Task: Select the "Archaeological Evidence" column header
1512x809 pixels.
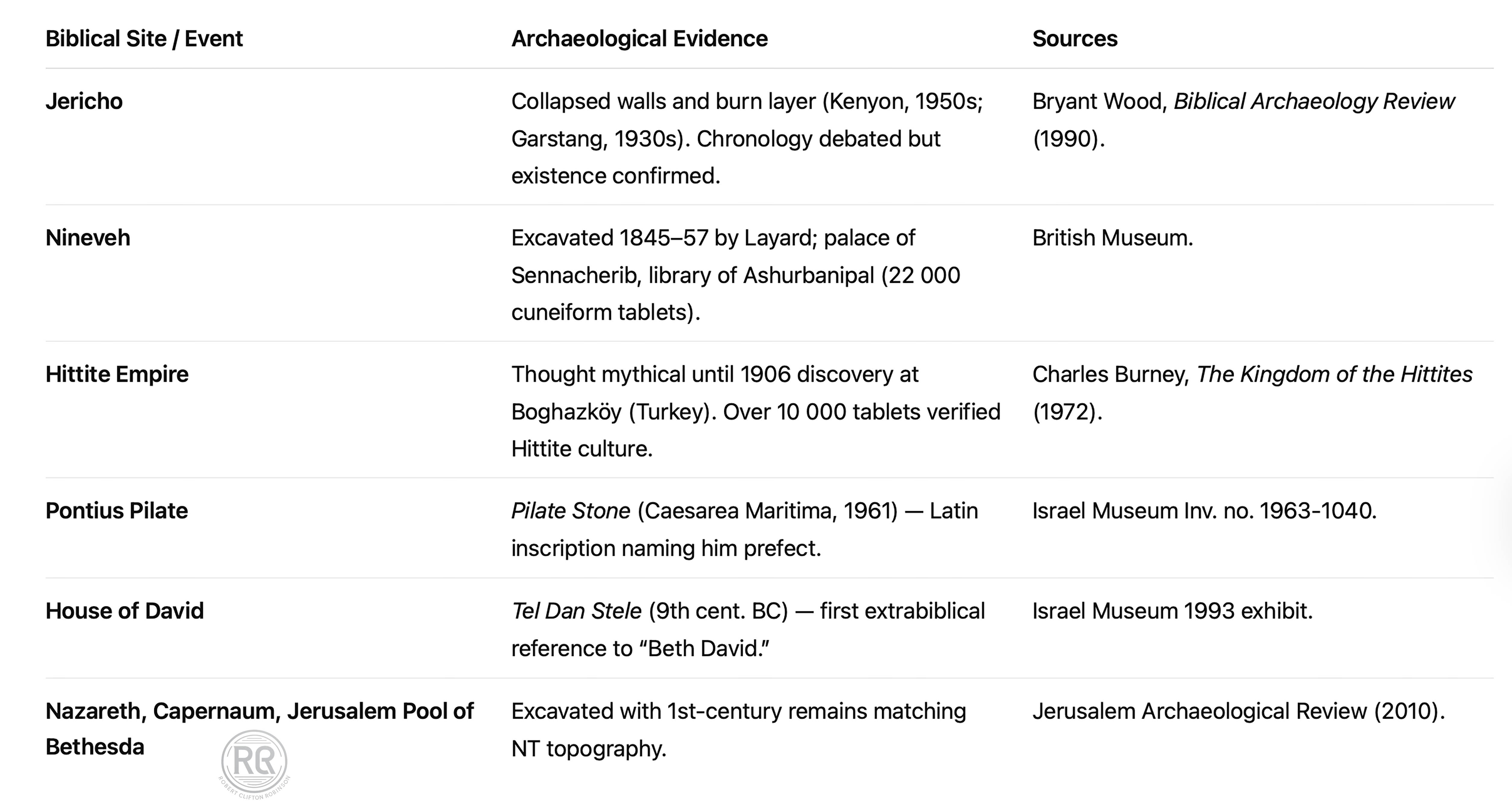Action: point(639,39)
